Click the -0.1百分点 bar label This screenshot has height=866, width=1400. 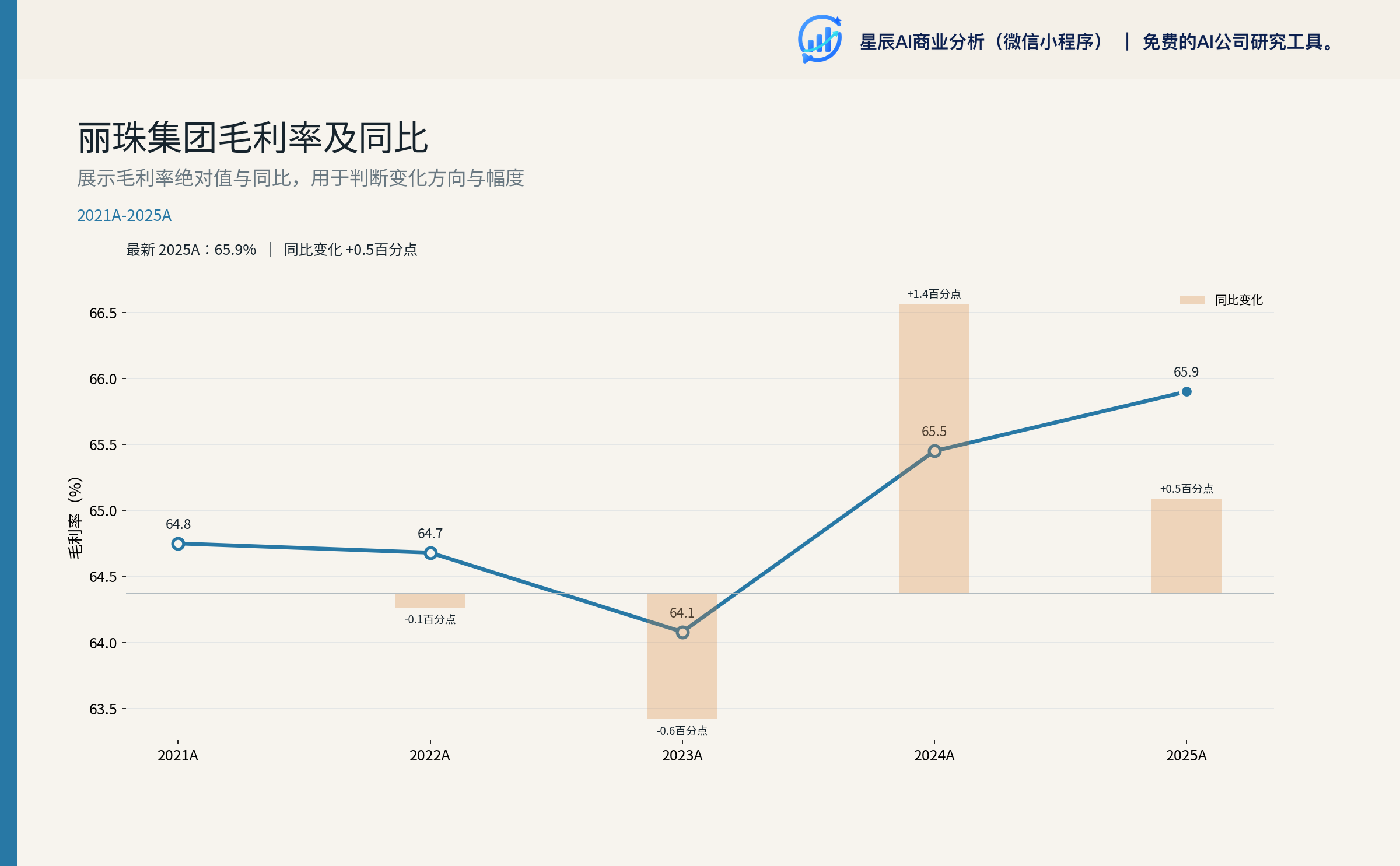[430, 619]
